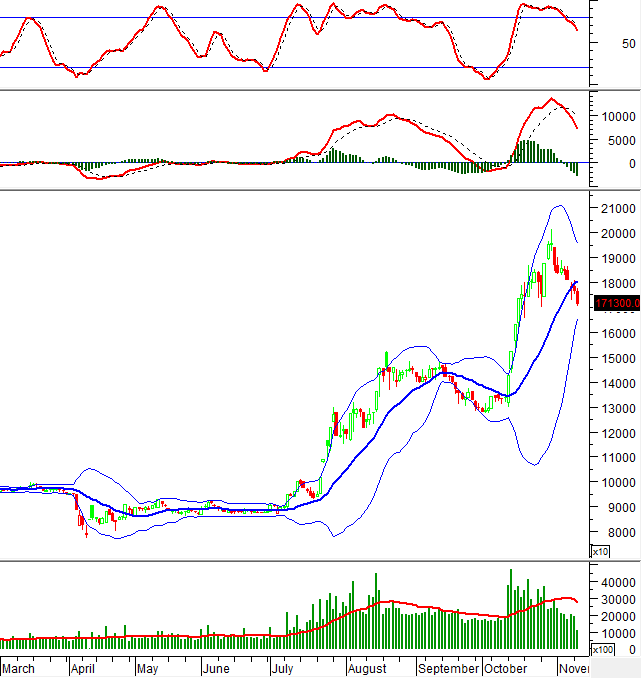Click the August label on time axis
This screenshot has width=641, height=678.
(370, 668)
